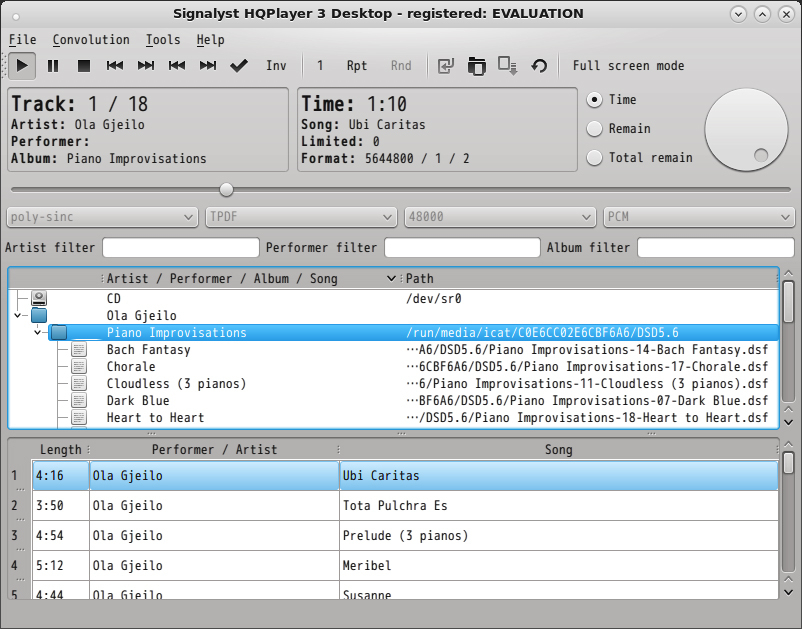Click the circular refresh arrow toolbar icon
Viewport: 802px width, 629px height.
539,66
